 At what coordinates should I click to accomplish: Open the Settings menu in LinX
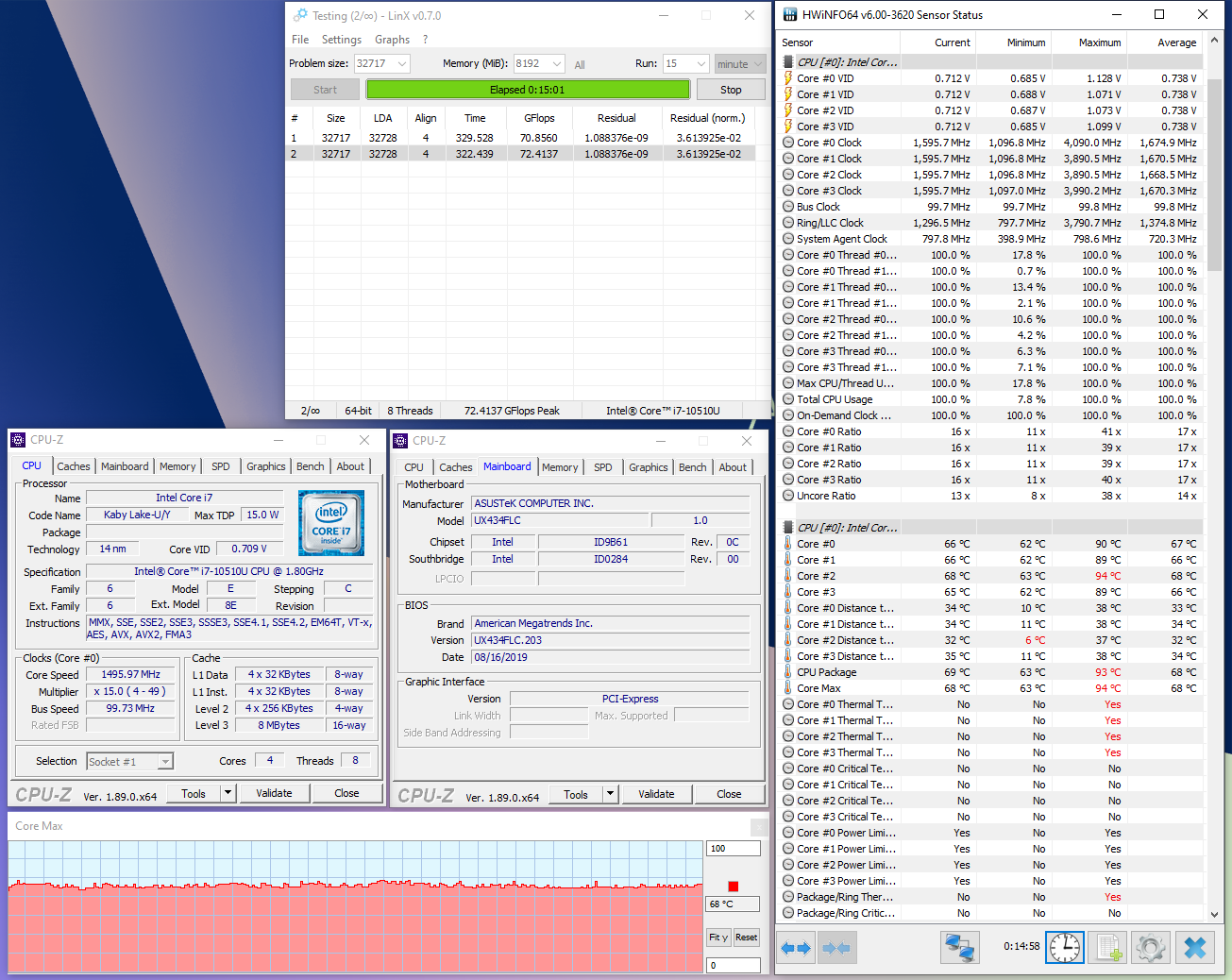click(342, 40)
